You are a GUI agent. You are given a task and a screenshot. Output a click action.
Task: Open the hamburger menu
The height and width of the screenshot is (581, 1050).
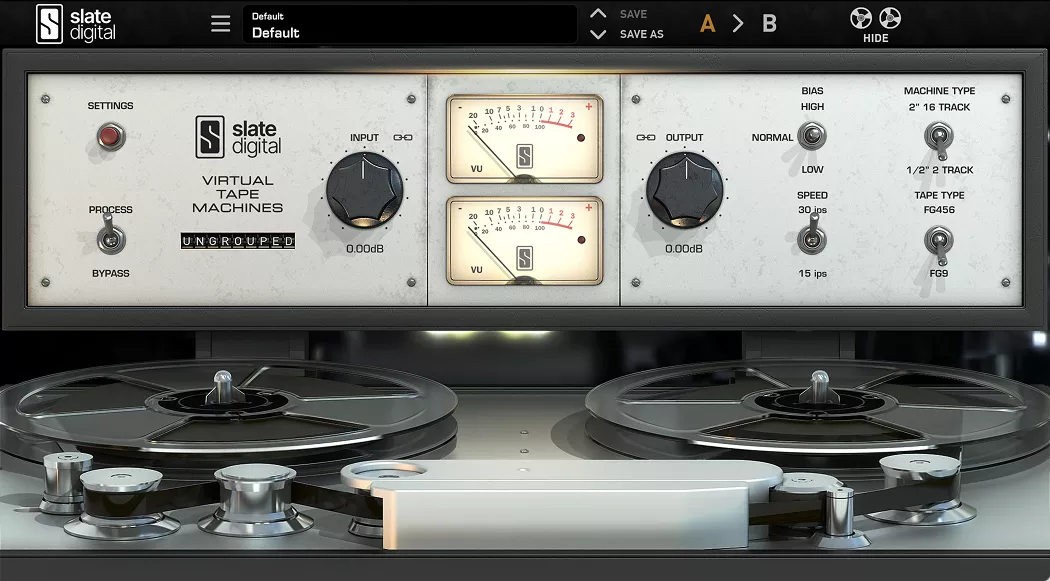point(219,22)
